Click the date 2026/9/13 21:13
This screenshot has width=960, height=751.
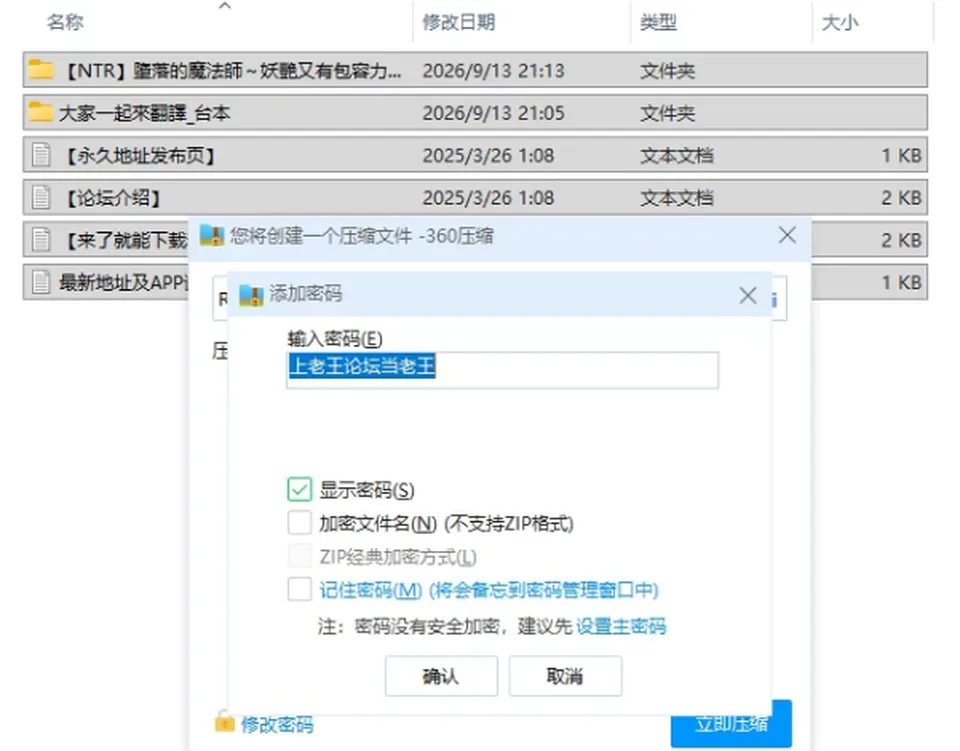493,70
